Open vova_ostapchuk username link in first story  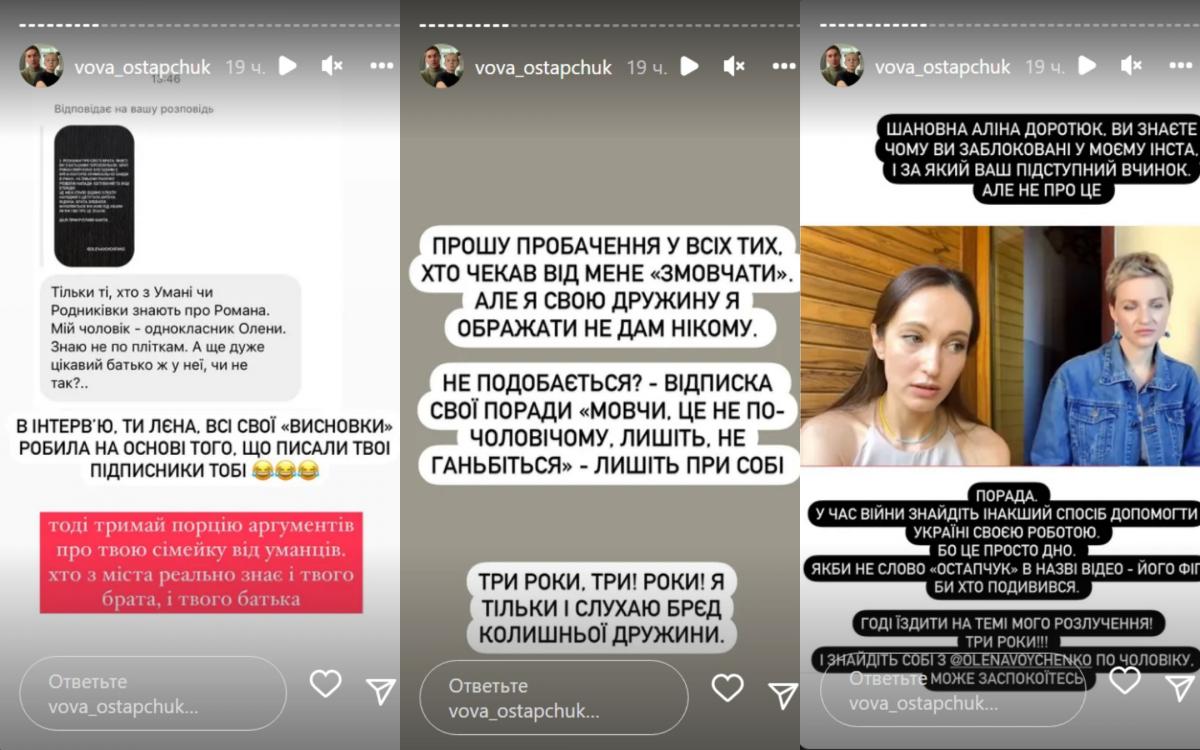(x=142, y=67)
